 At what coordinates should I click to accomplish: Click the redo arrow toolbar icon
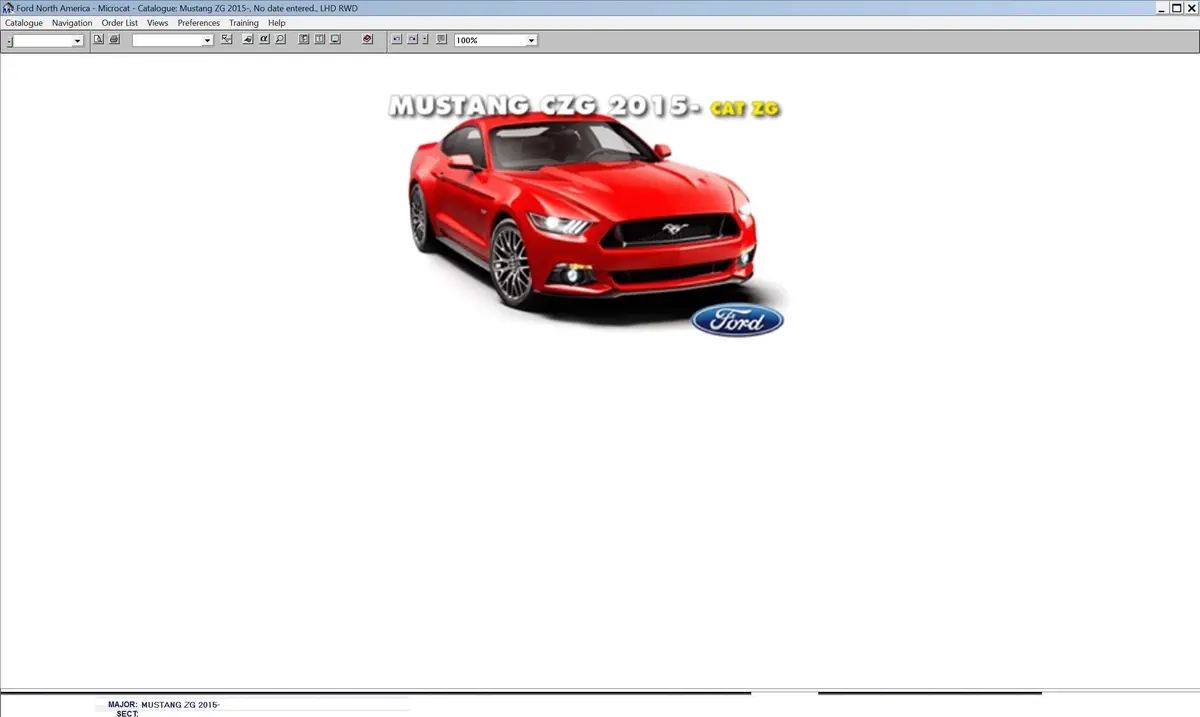point(412,40)
